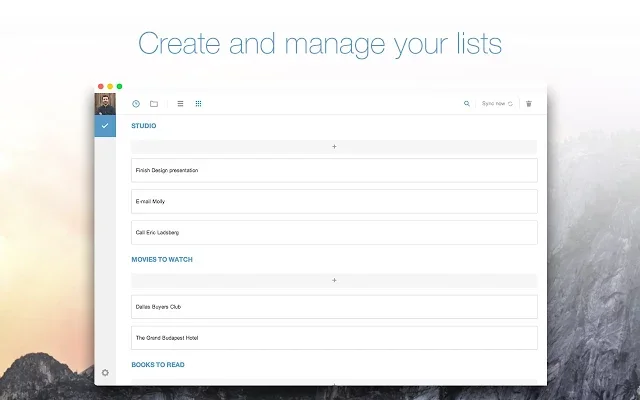Open the folder icon in toolbar
The height and width of the screenshot is (400, 640).
(154, 103)
